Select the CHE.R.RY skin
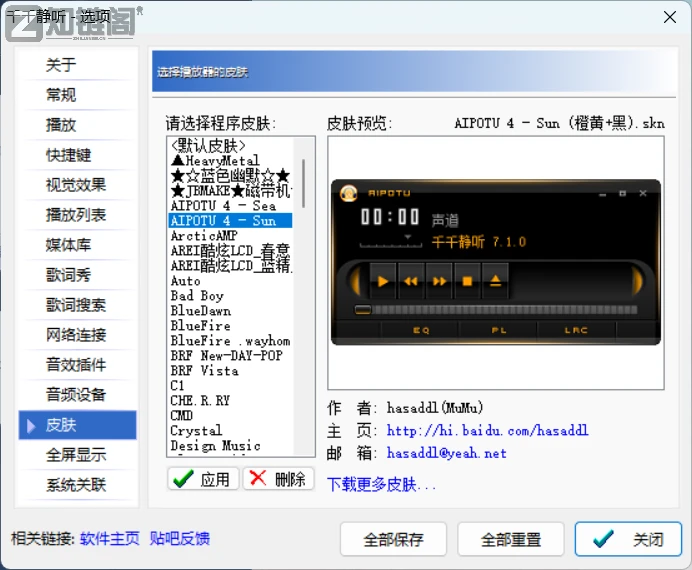692x570 pixels. coord(230,401)
